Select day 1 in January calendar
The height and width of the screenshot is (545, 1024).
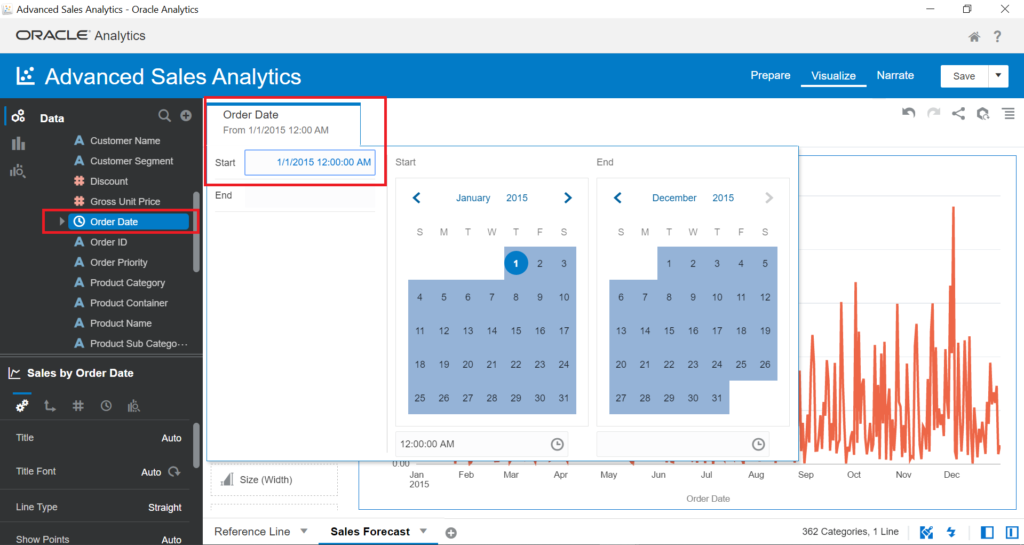click(x=516, y=263)
